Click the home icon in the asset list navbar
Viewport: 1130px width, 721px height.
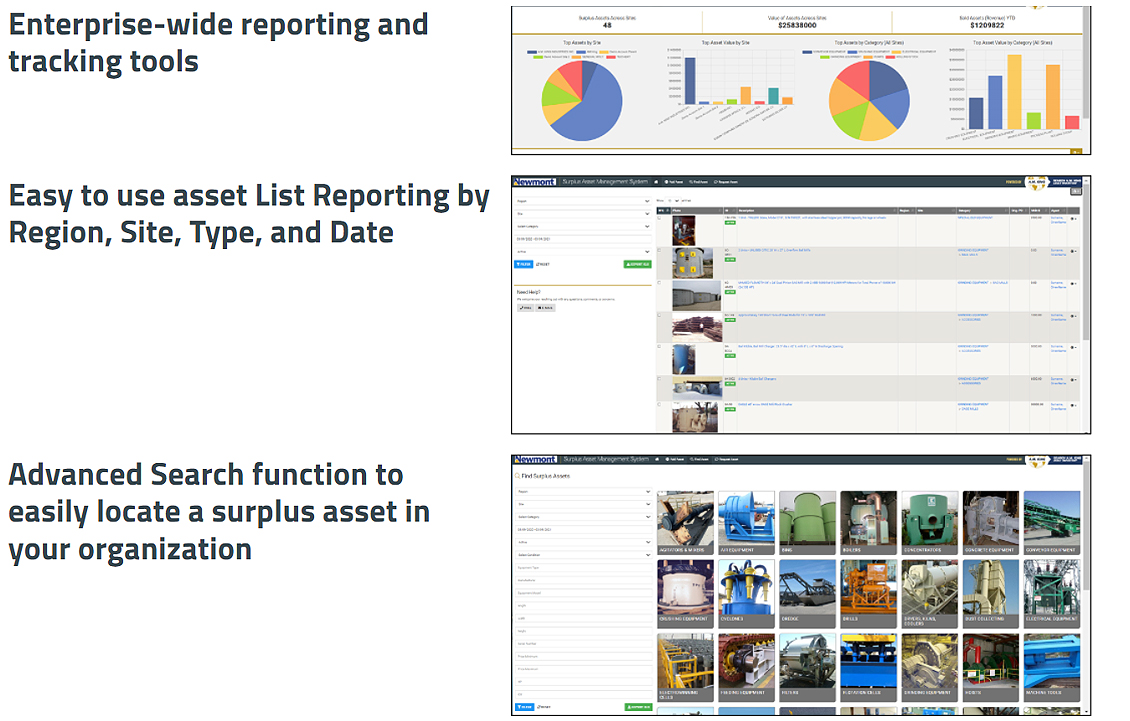(656, 182)
